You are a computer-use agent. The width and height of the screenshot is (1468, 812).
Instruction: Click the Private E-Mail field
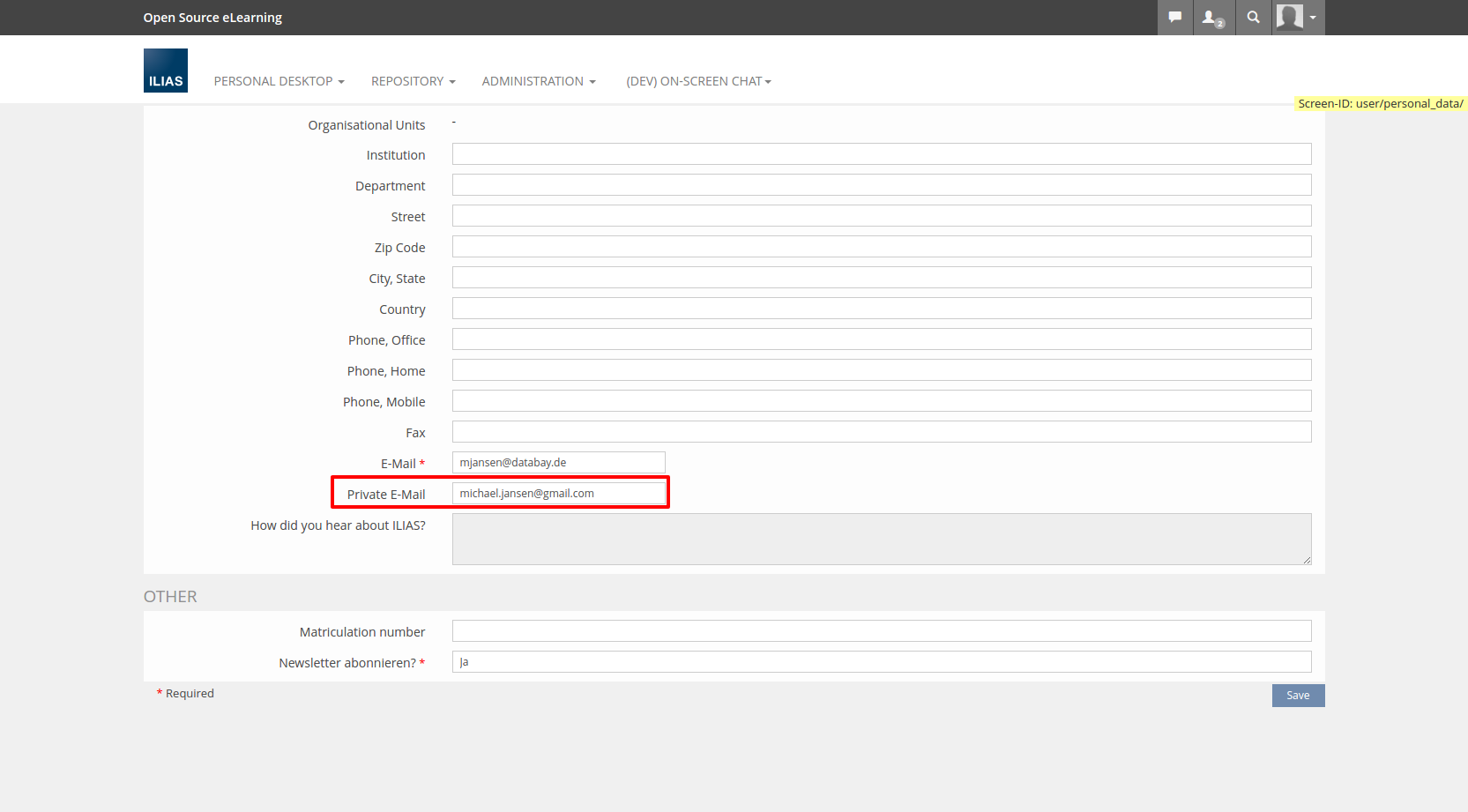coord(558,494)
